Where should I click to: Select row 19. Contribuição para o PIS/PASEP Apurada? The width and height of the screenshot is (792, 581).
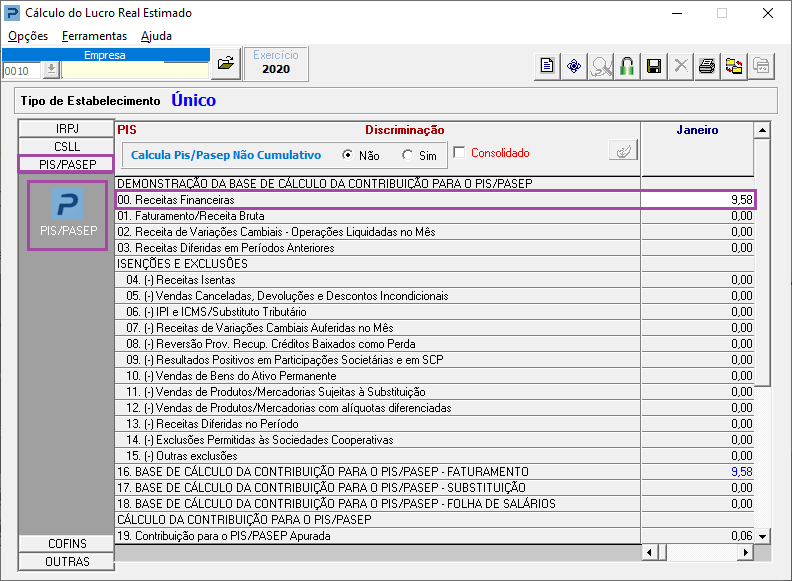coord(378,536)
